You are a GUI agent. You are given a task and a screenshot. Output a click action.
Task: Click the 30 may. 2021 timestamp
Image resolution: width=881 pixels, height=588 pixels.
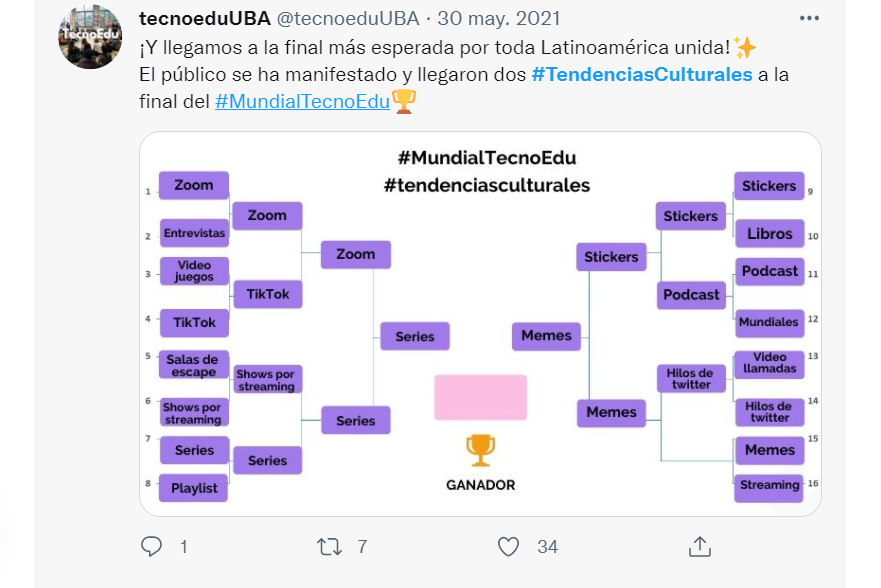pyautogui.click(x=499, y=19)
